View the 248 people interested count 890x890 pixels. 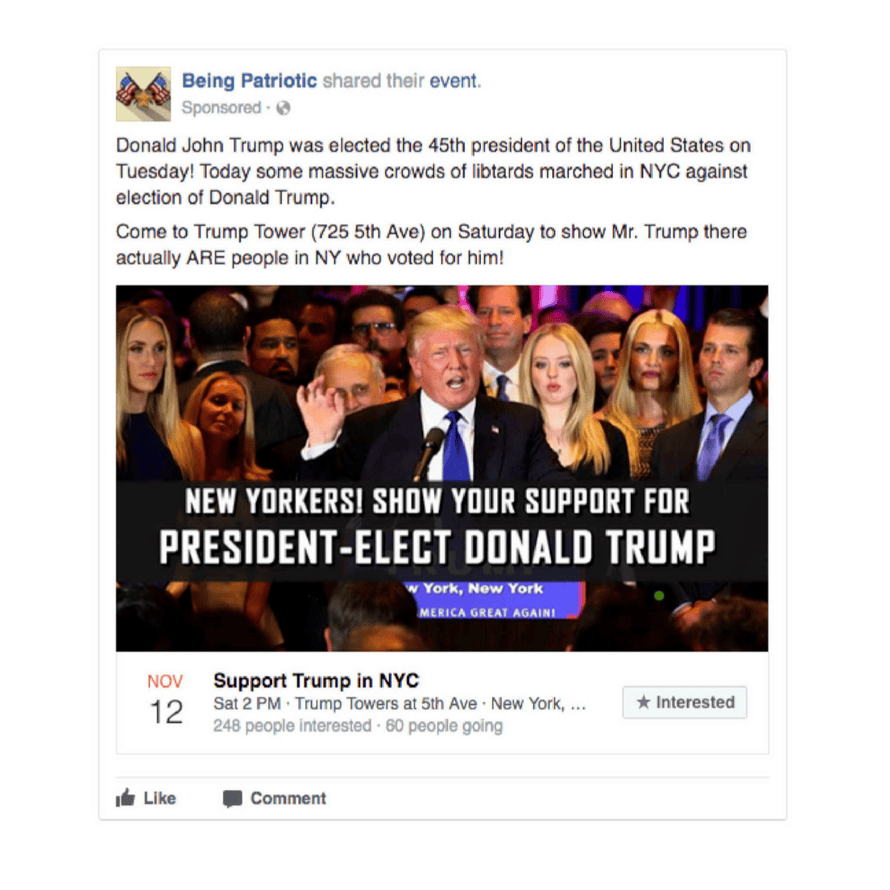point(292,726)
